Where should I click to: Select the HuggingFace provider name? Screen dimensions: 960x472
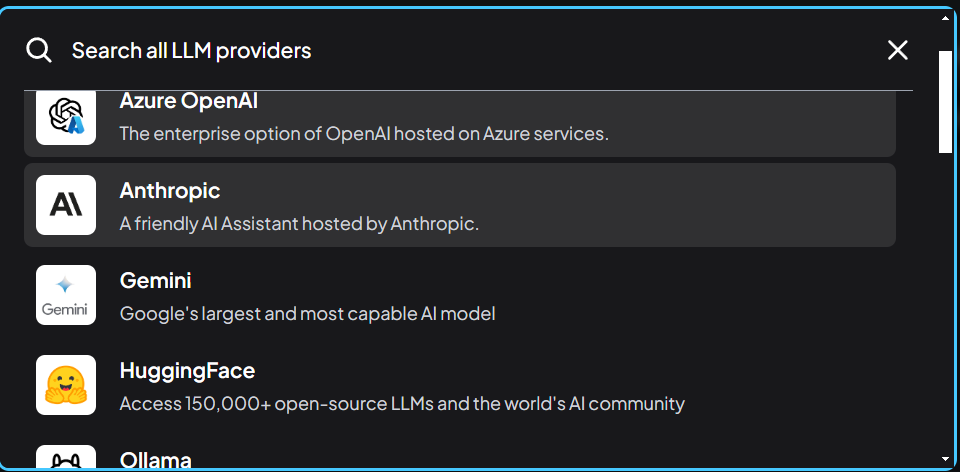click(187, 370)
